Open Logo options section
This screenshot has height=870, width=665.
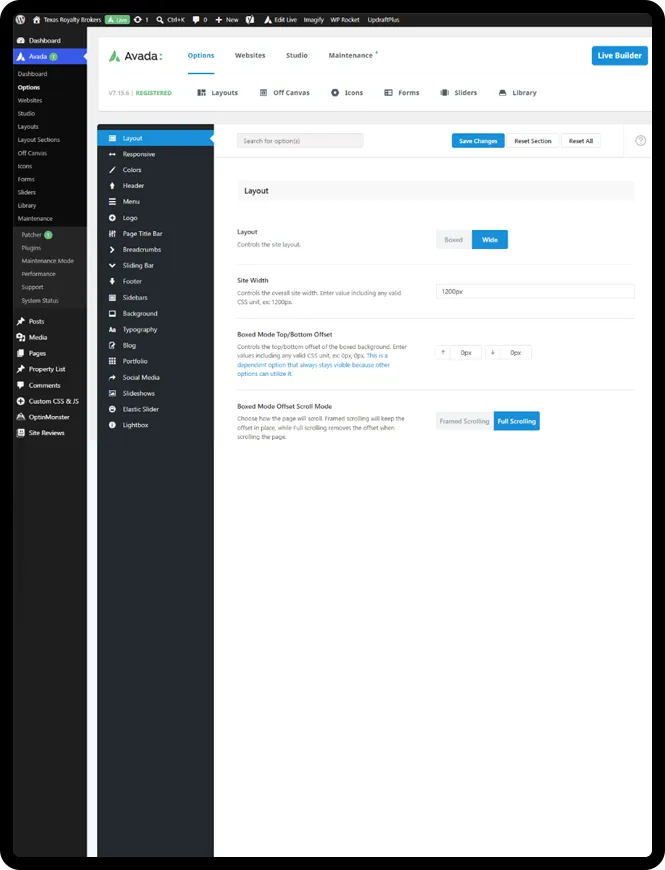pos(155,218)
